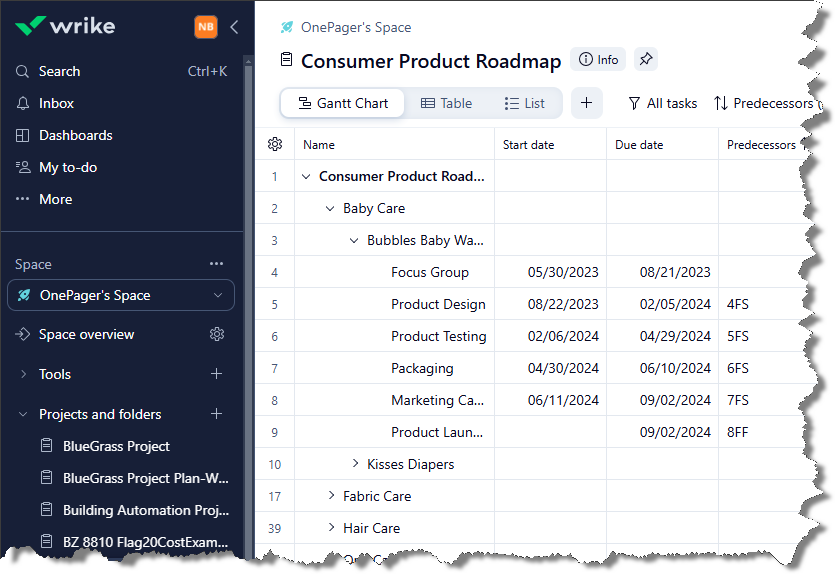Viewport: 835px width, 574px height.
Task: Open Inbox in the sidebar
Action: pyautogui.click(x=56, y=103)
